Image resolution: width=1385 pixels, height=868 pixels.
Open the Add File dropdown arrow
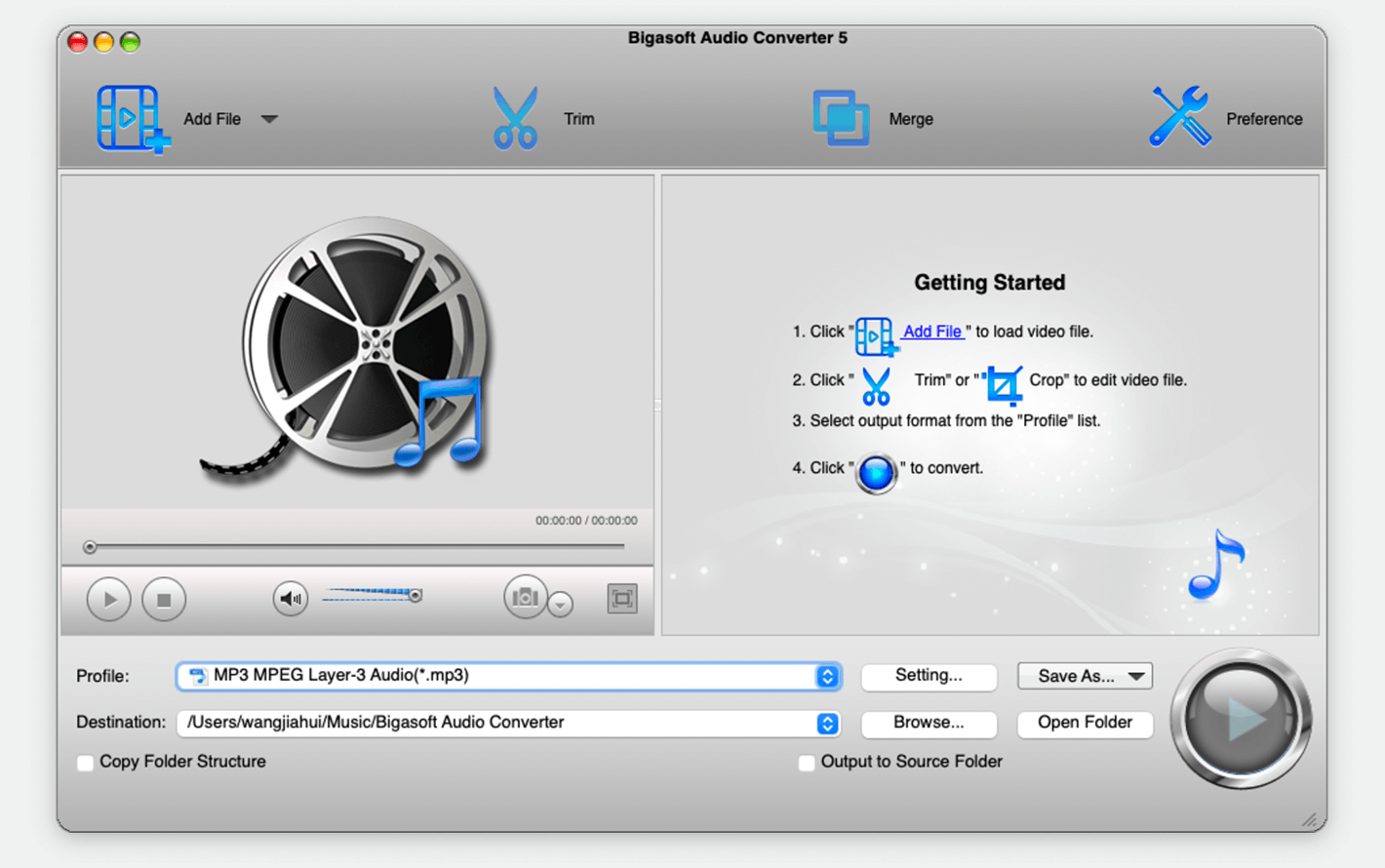269,119
